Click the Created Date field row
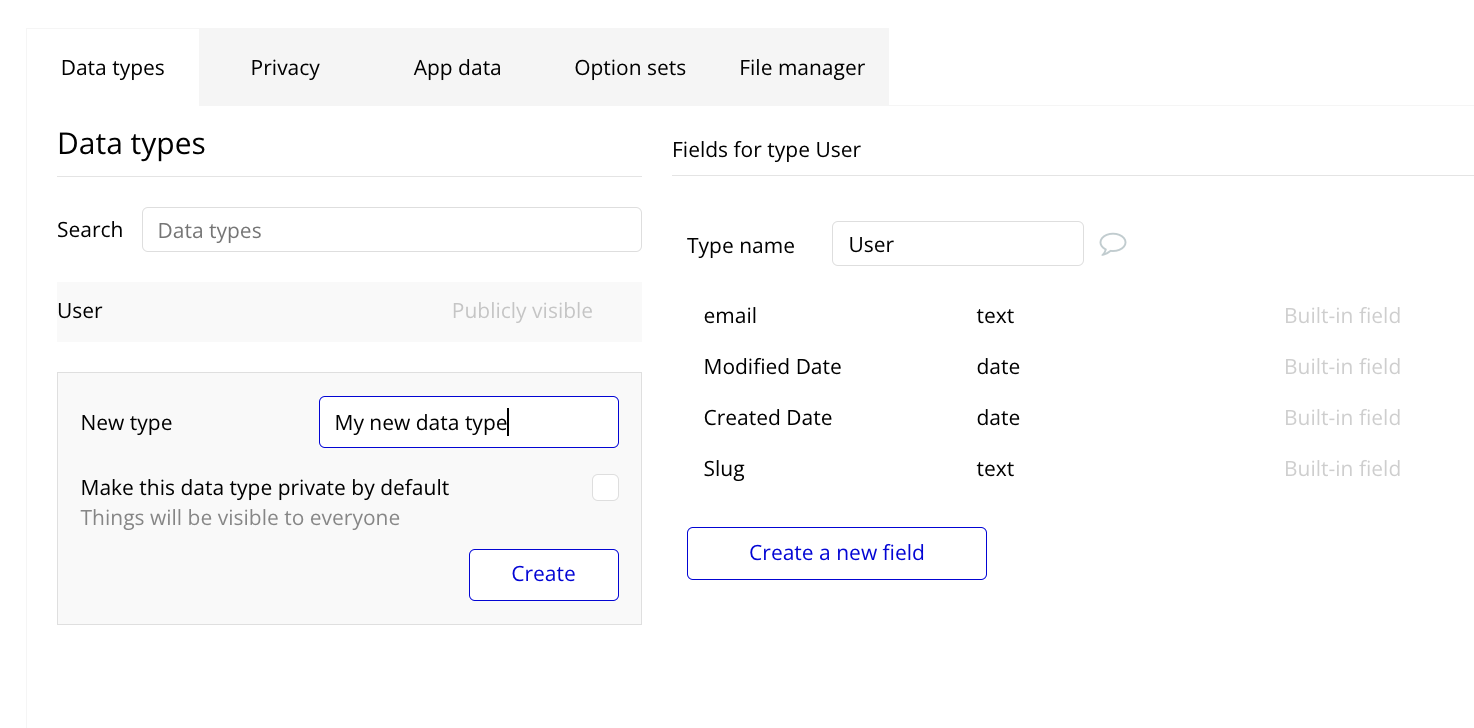Screen dimensions: 1474x728 coord(768,418)
